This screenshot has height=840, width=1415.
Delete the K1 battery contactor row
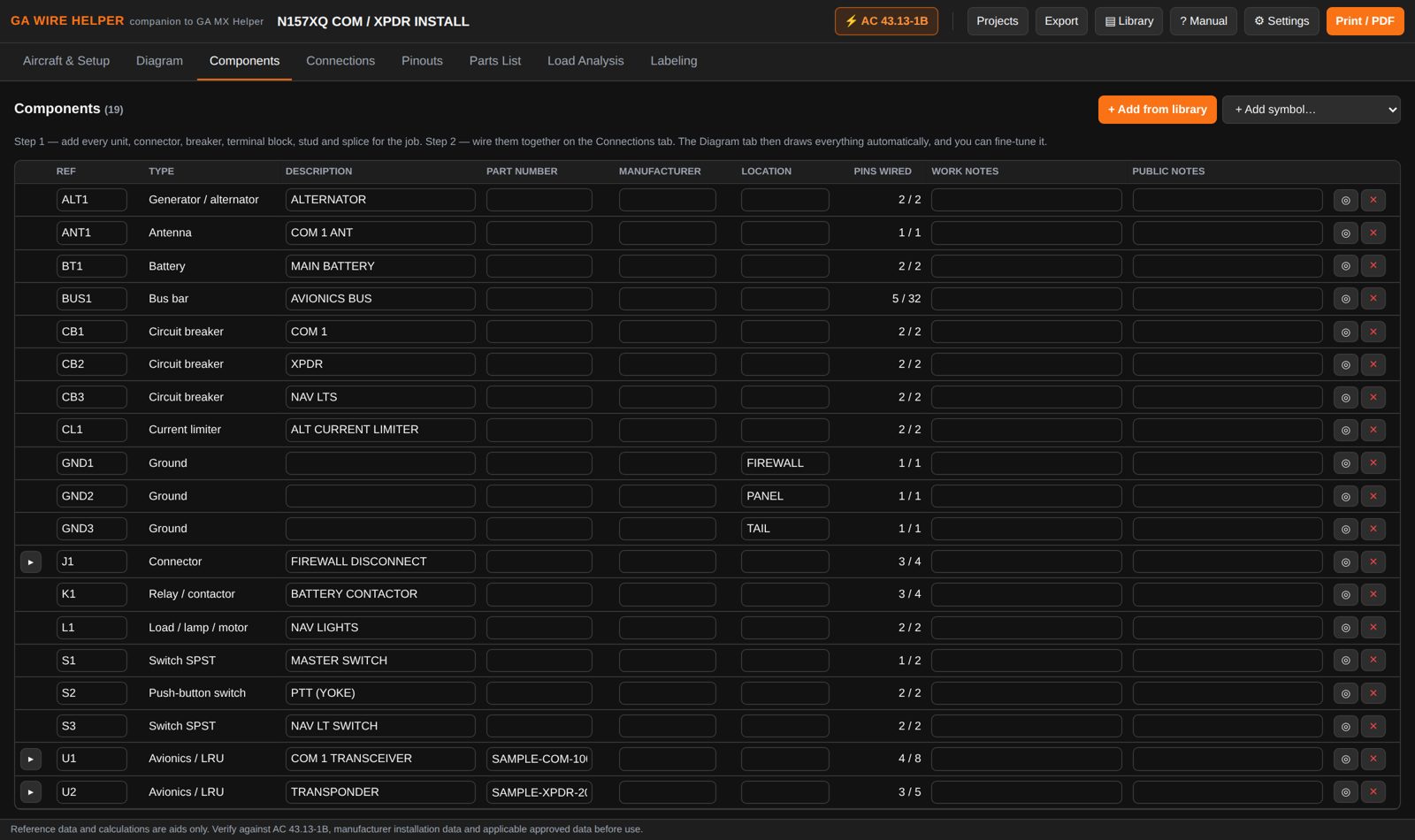click(x=1373, y=594)
